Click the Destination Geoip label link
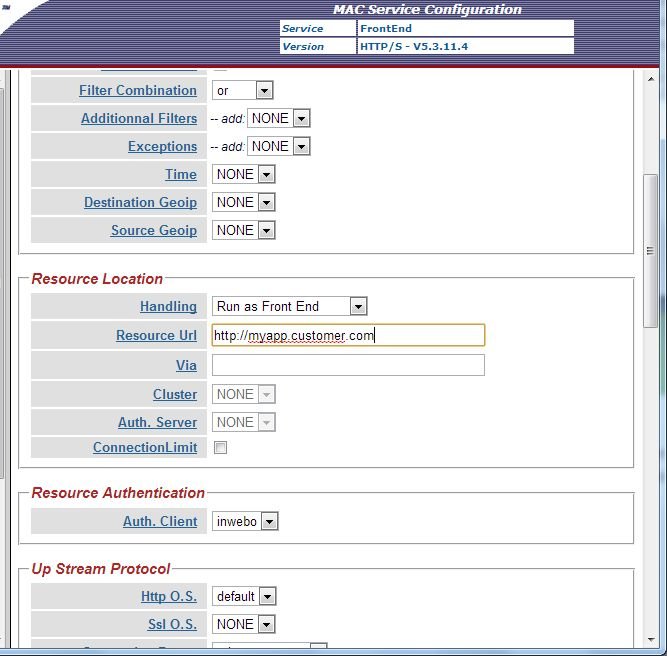Viewport: 667px width, 656px height. (140, 202)
